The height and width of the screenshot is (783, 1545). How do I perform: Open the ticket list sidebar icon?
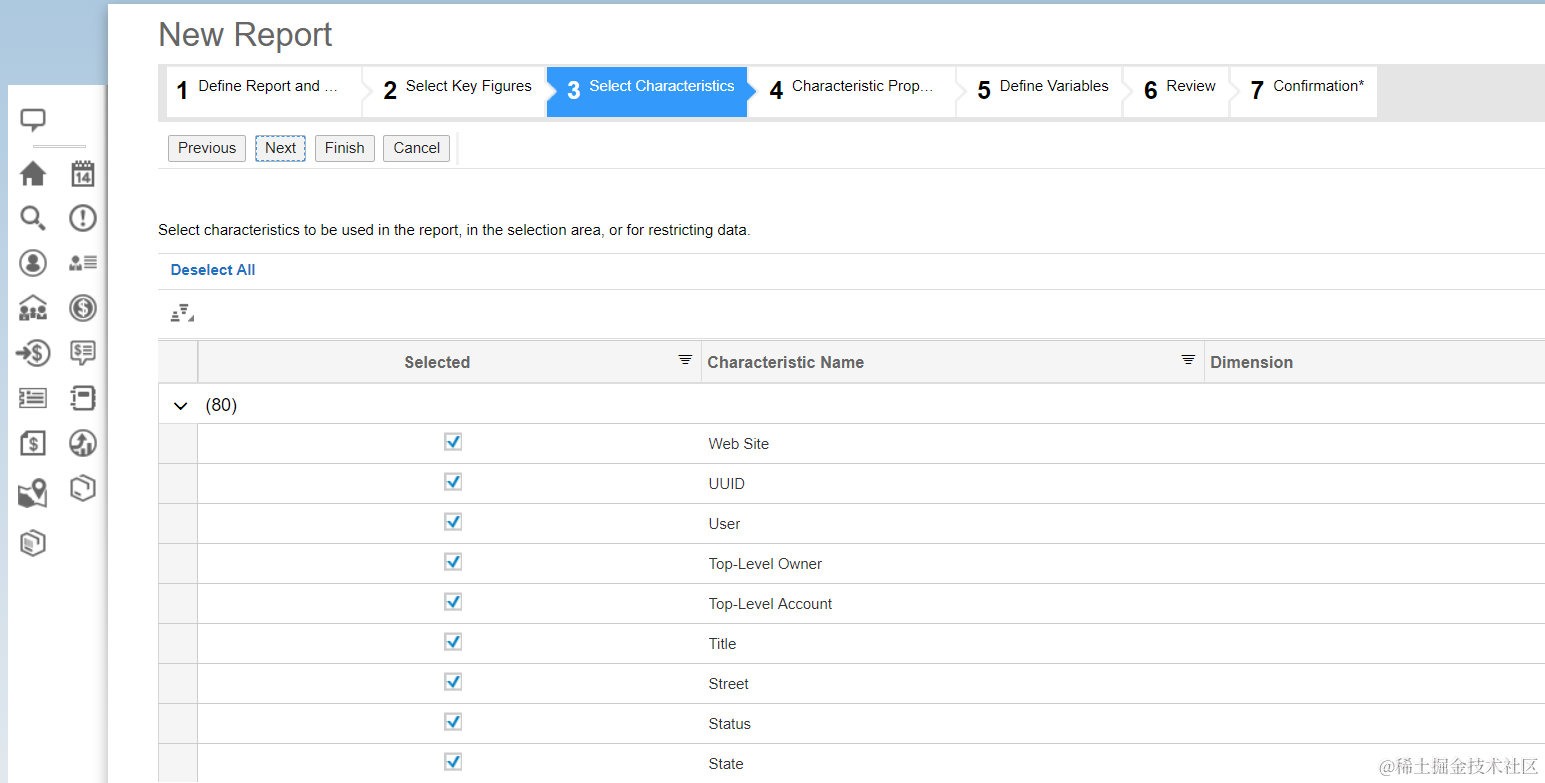pyautogui.click(x=33, y=398)
